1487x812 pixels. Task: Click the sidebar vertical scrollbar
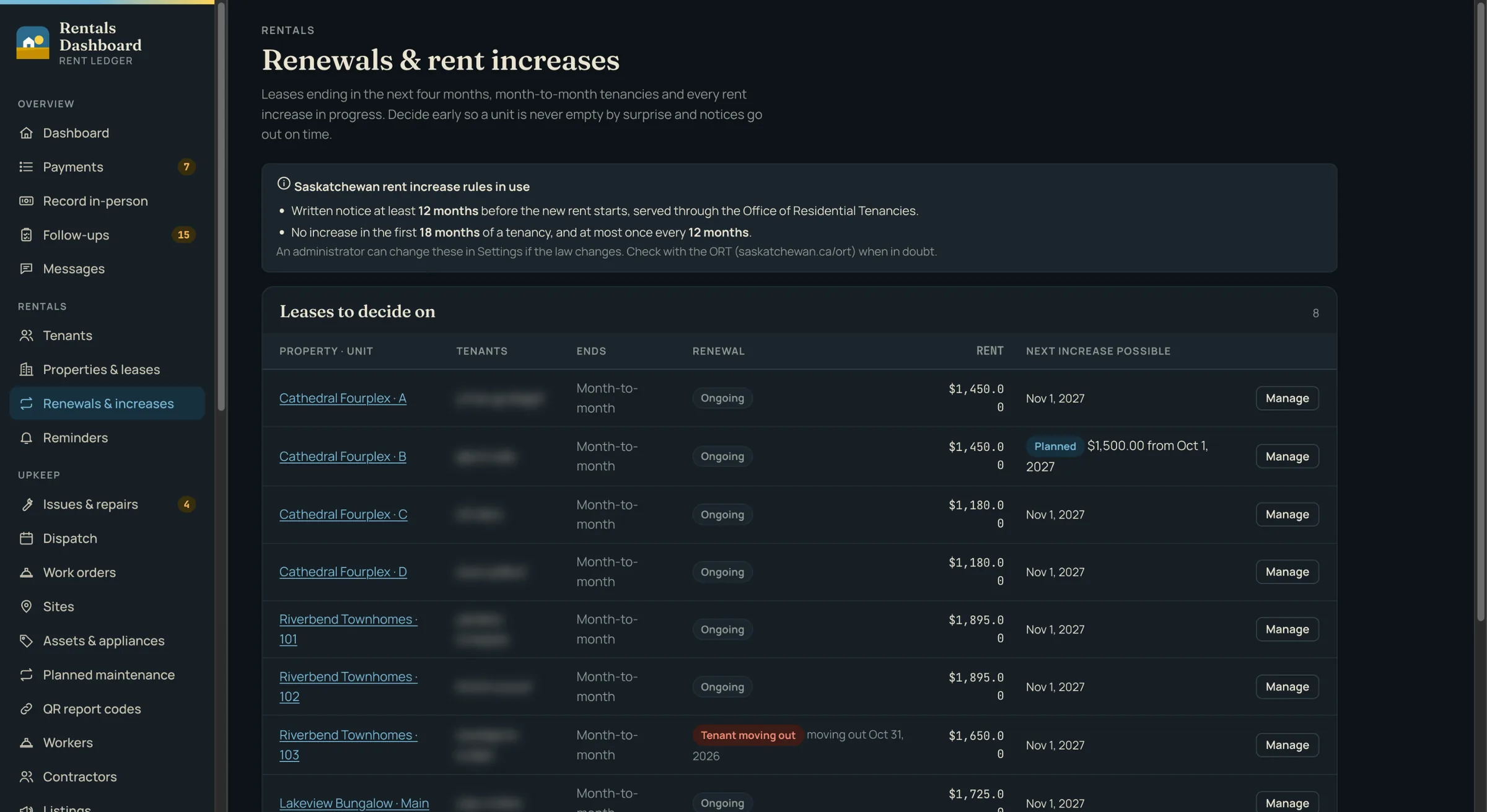click(x=221, y=207)
